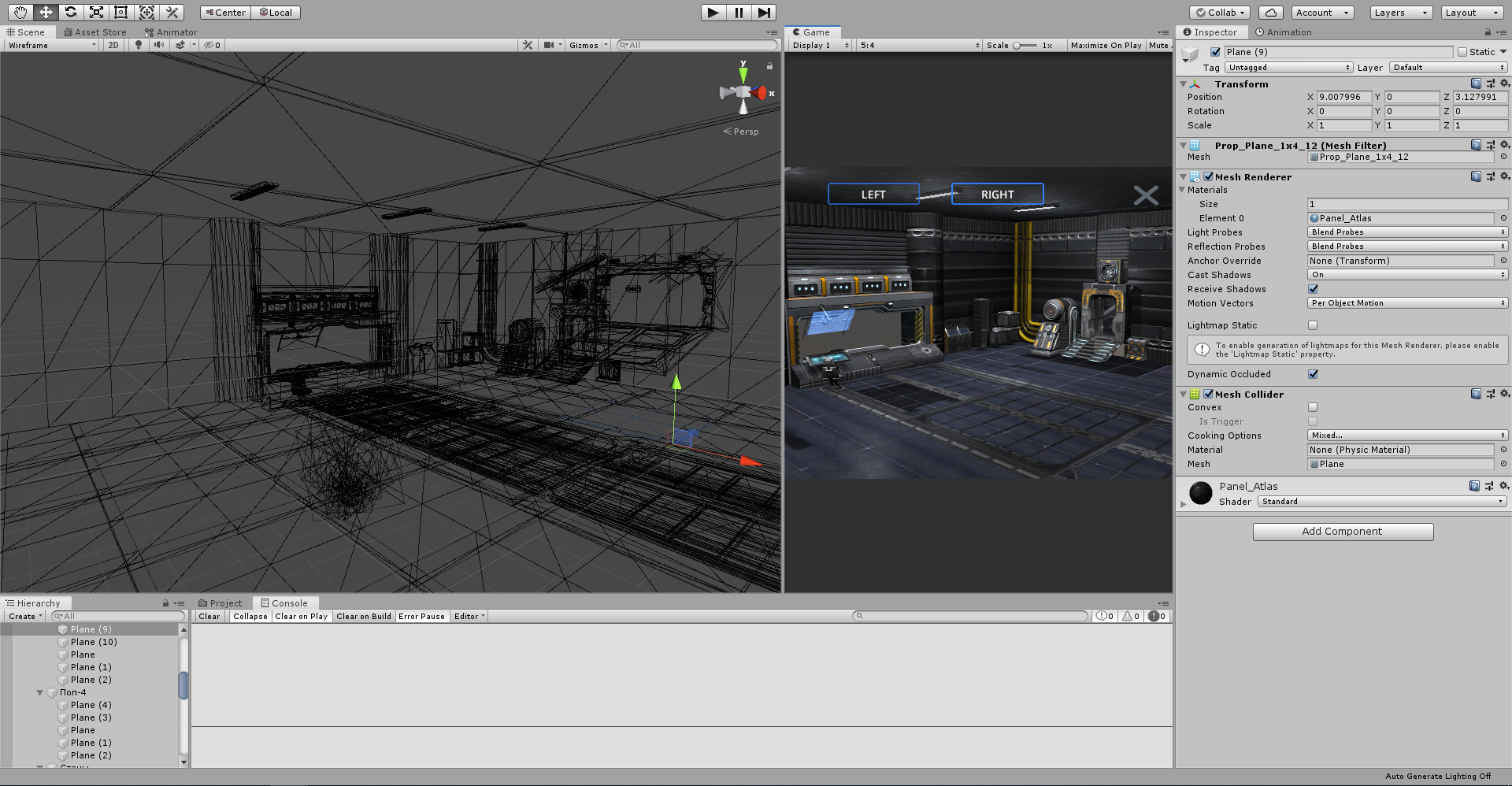Select the Scale tool
Viewport: 1512px width, 786px height.
tap(96, 12)
